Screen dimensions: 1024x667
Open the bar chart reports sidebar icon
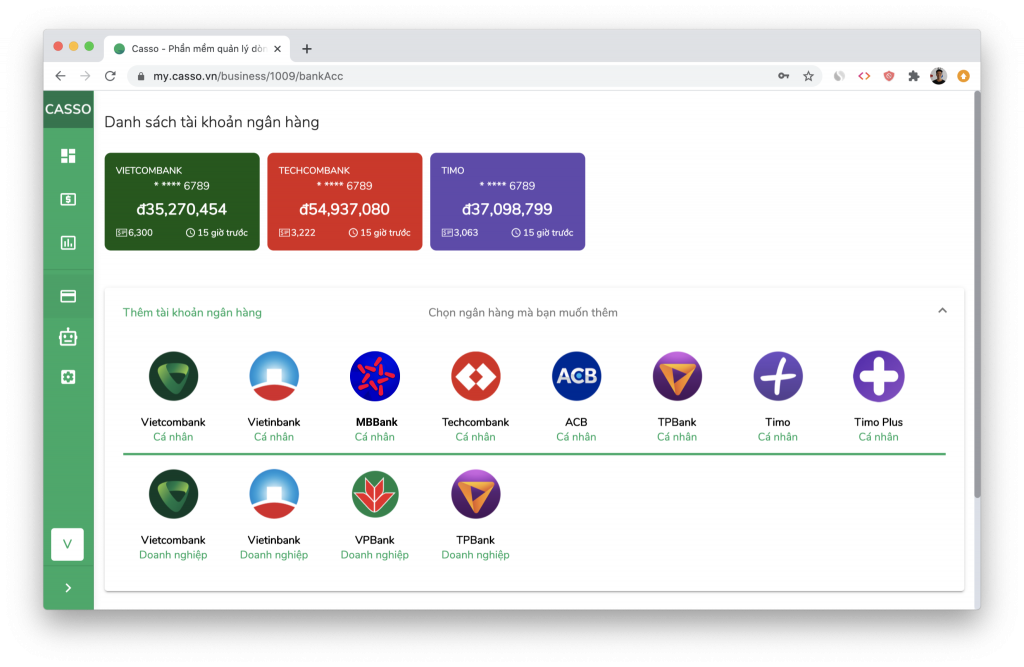point(68,243)
